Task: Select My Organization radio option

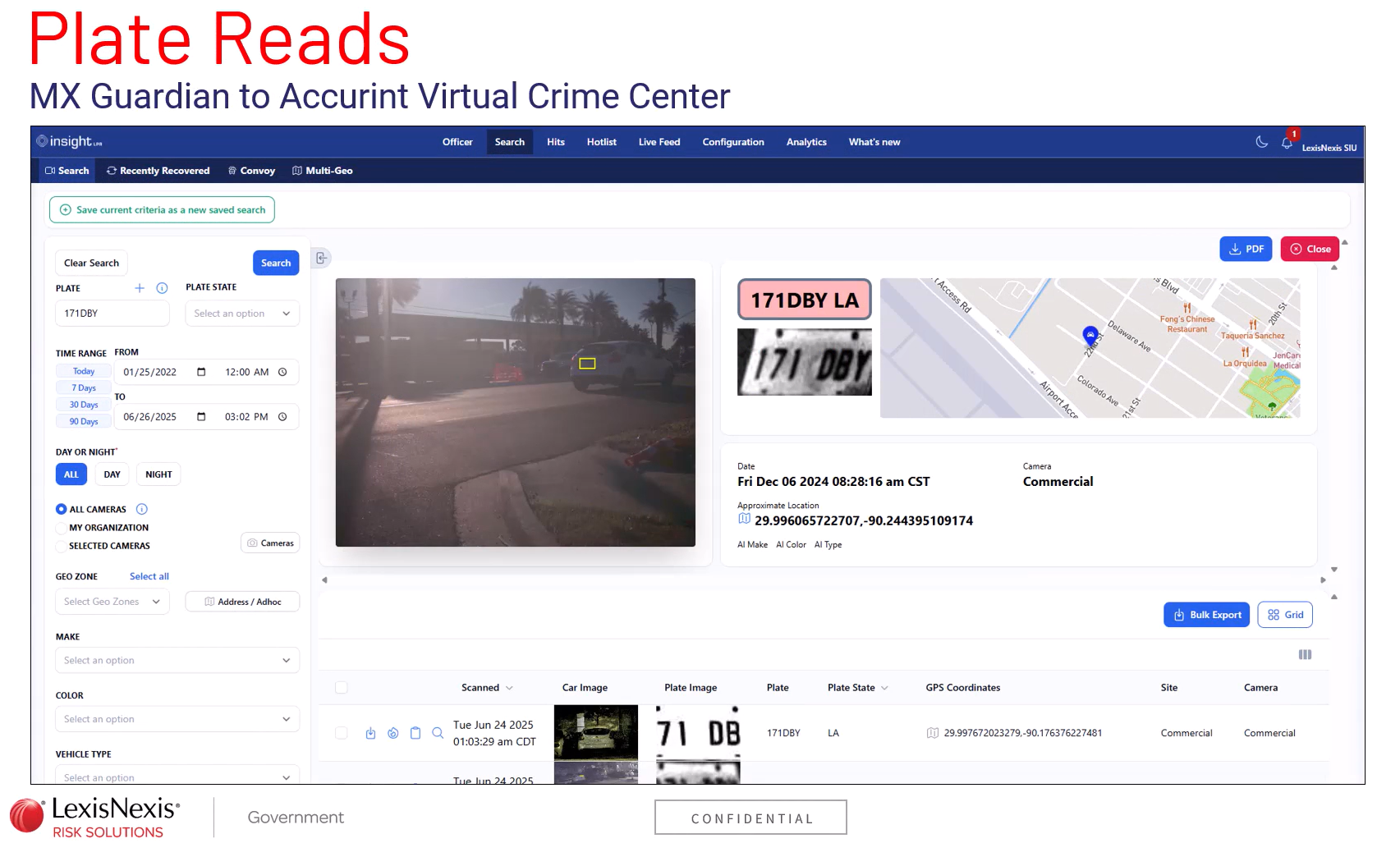Action: click(61, 528)
